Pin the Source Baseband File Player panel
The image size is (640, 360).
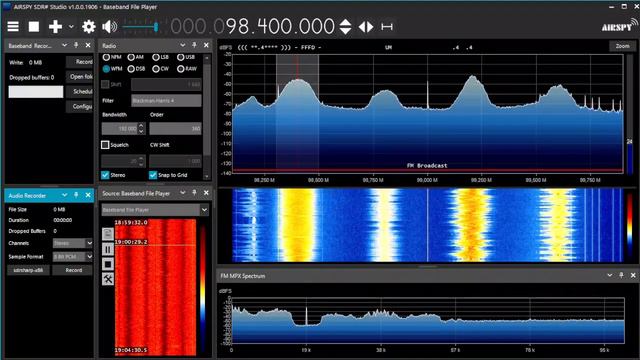(194, 193)
